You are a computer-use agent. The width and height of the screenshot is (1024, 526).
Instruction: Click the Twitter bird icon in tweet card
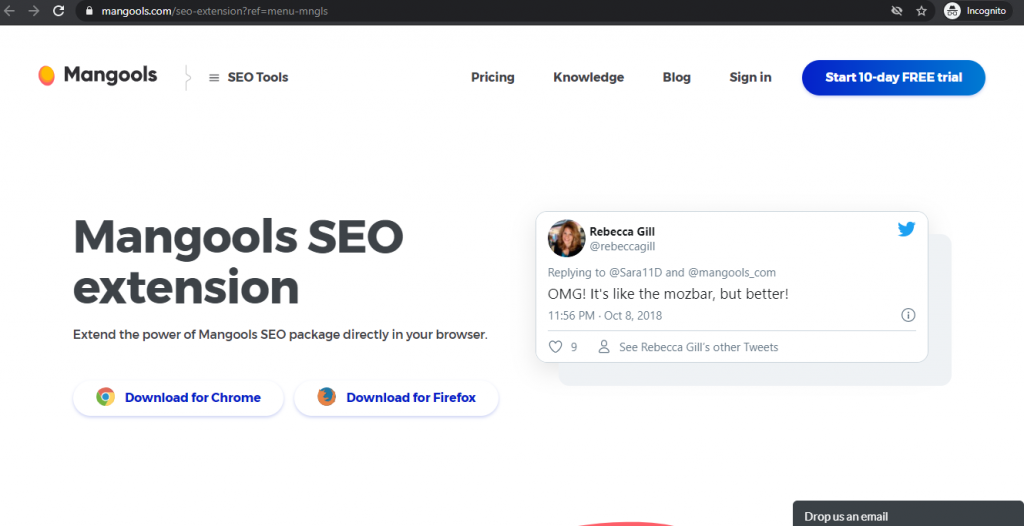[x=906, y=229]
